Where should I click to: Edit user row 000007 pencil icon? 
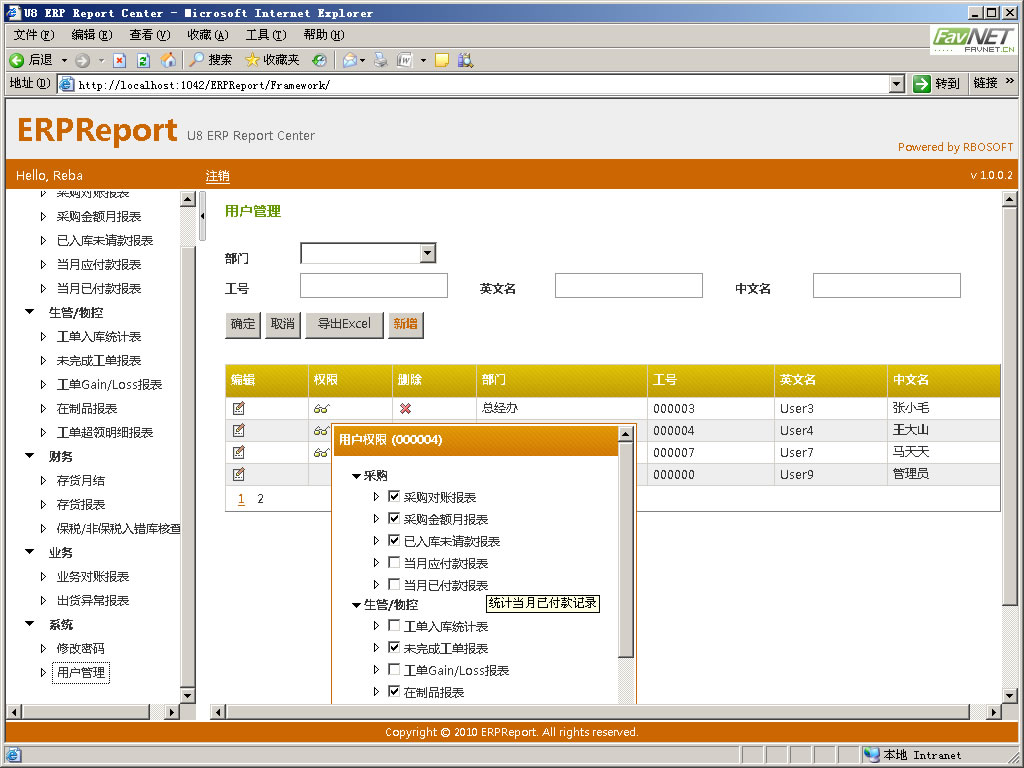point(238,452)
